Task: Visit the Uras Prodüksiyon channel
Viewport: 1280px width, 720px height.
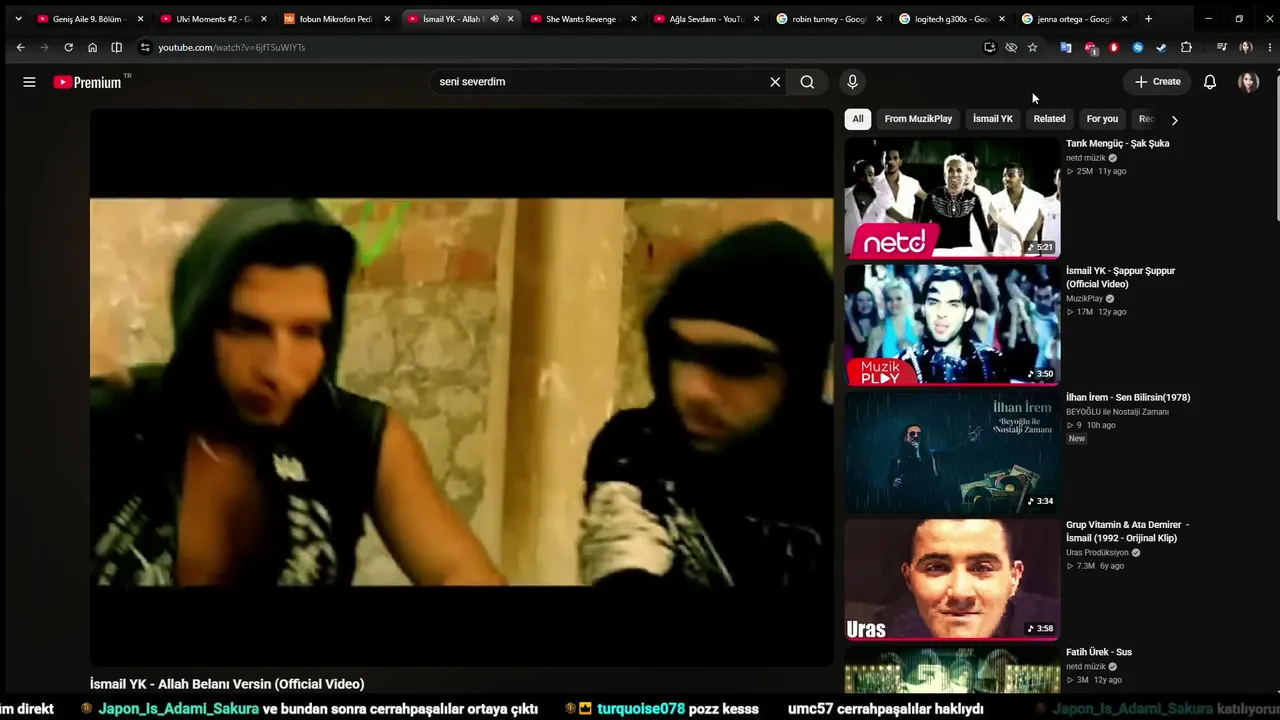Action: (1097, 552)
